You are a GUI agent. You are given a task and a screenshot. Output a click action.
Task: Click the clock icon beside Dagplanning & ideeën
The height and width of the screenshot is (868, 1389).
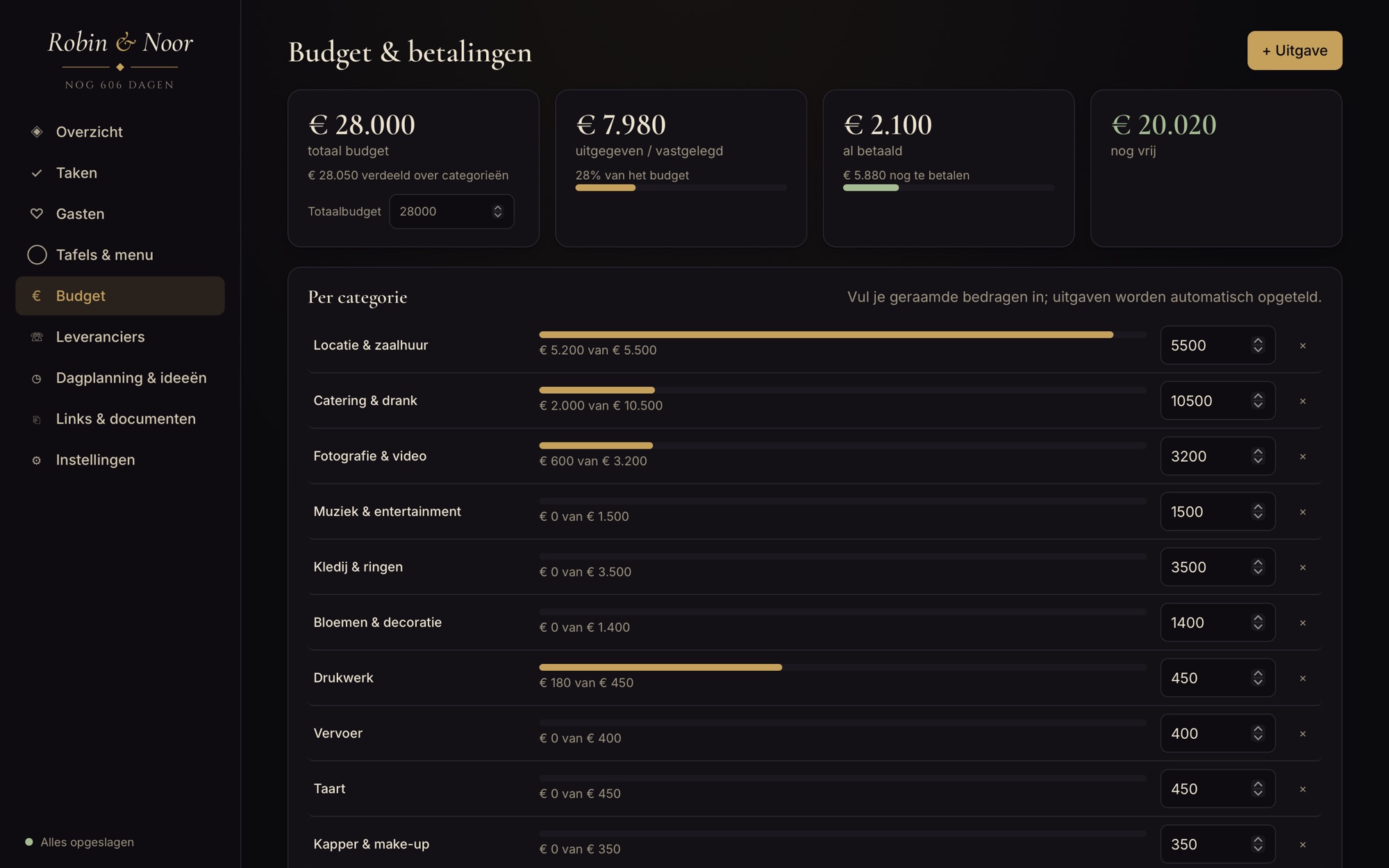pyautogui.click(x=37, y=378)
